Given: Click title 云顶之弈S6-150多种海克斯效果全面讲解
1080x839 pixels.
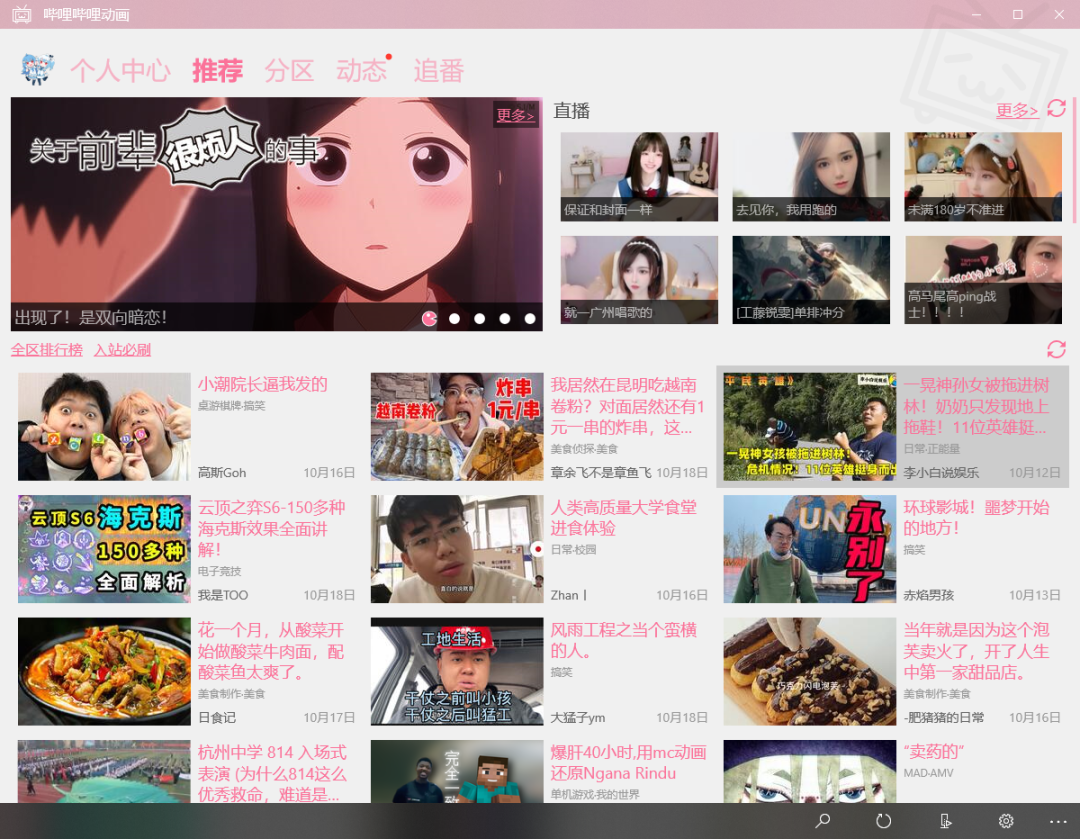Looking at the screenshot, I should [271, 528].
